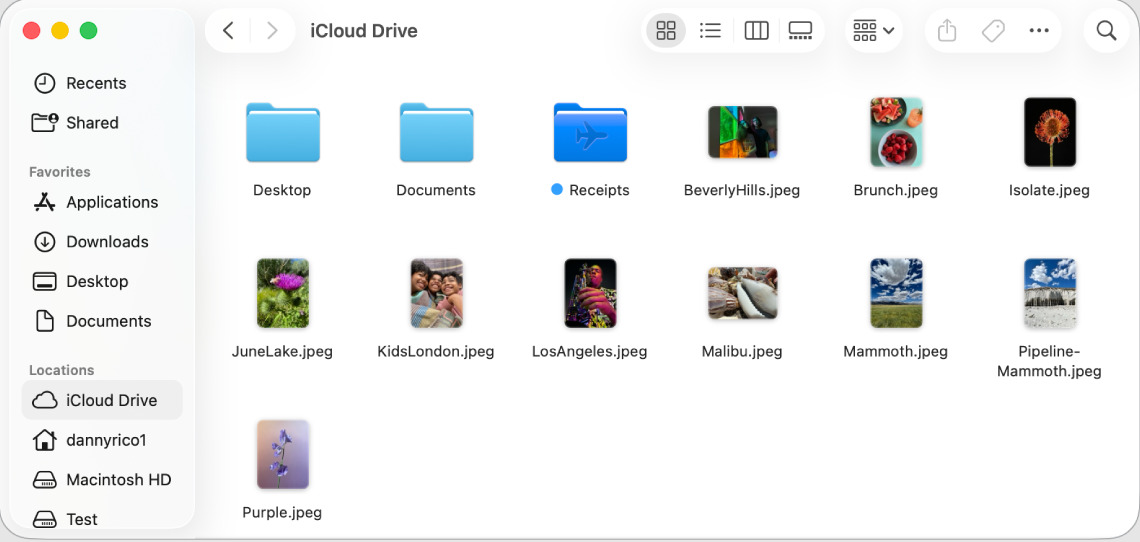
Task: Open the Group By dropdown
Action: pyautogui.click(x=873, y=31)
